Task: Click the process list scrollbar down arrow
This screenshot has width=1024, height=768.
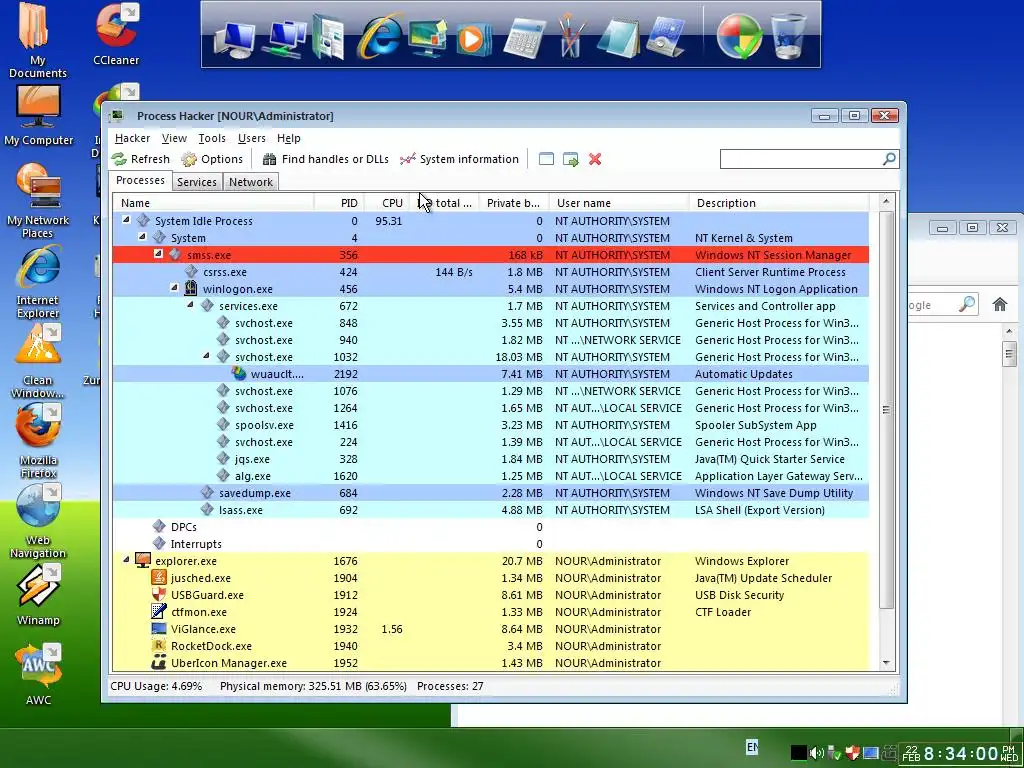Action: (886, 663)
